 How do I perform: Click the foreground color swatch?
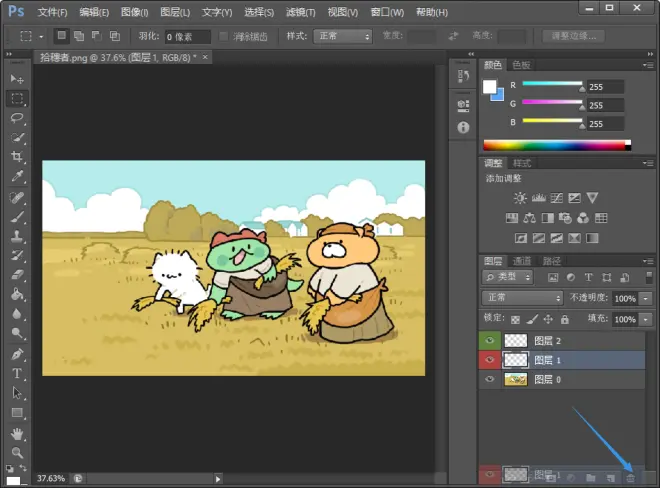click(x=489, y=87)
